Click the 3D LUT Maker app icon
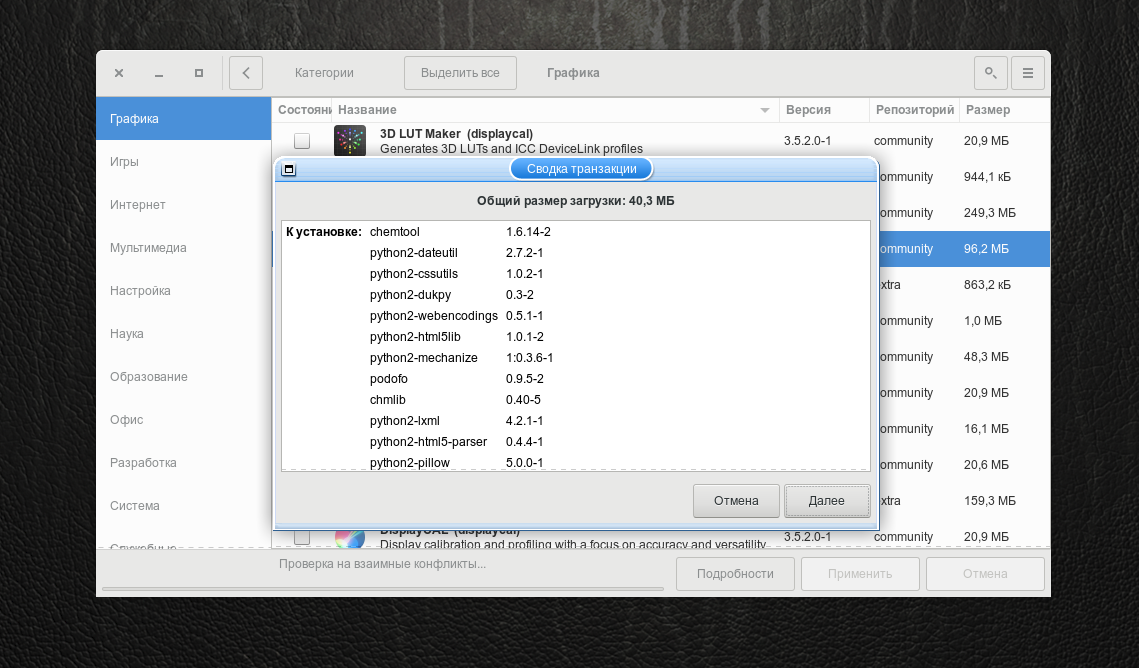 tap(349, 140)
